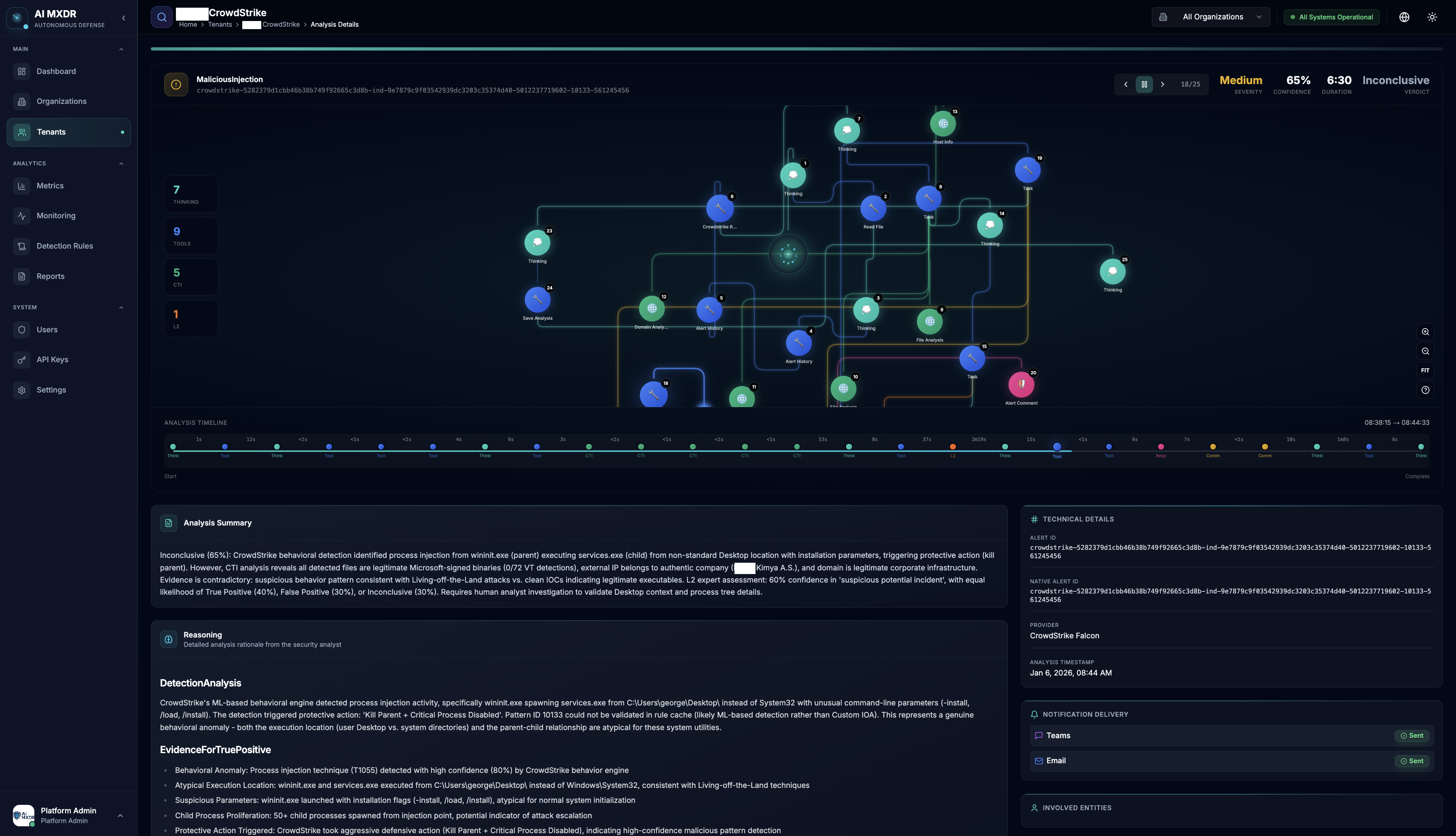
Task: Pause the analysis playback
Action: [x=1144, y=84]
